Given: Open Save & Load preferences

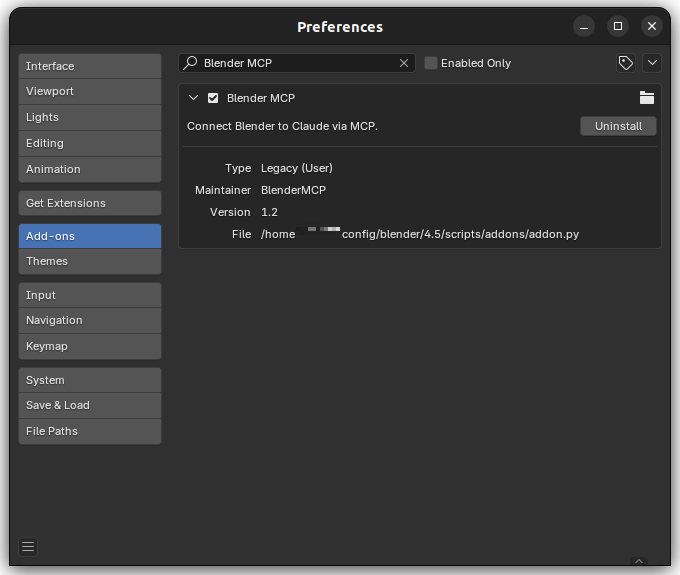Looking at the screenshot, I should tap(90, 405).
